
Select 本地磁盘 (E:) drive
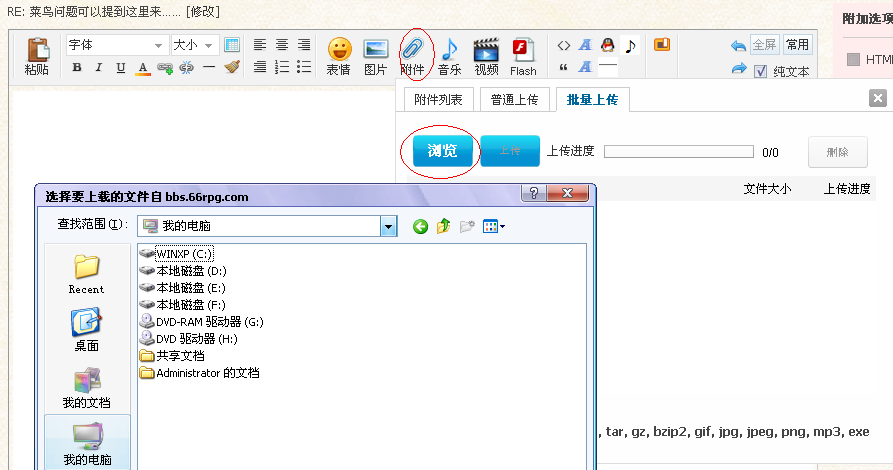click(x=183, y=288)
